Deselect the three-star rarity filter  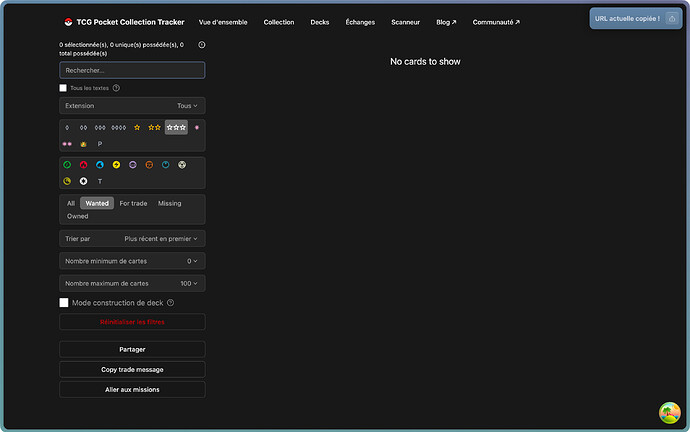(176, 128)
